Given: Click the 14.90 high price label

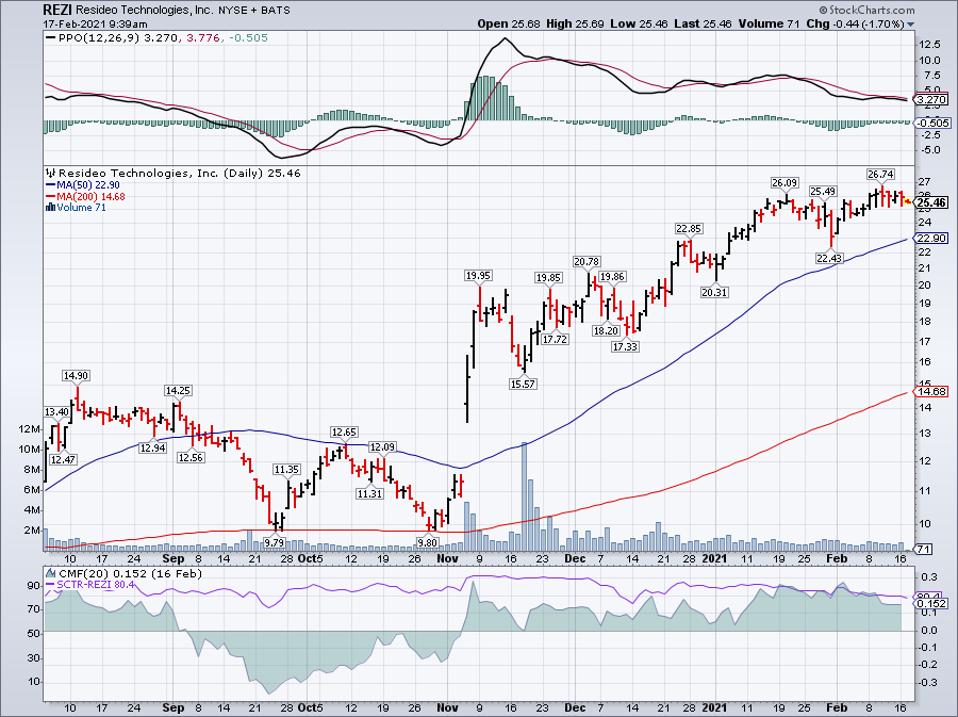Looking at the screenshot, I should pos(76,376).
